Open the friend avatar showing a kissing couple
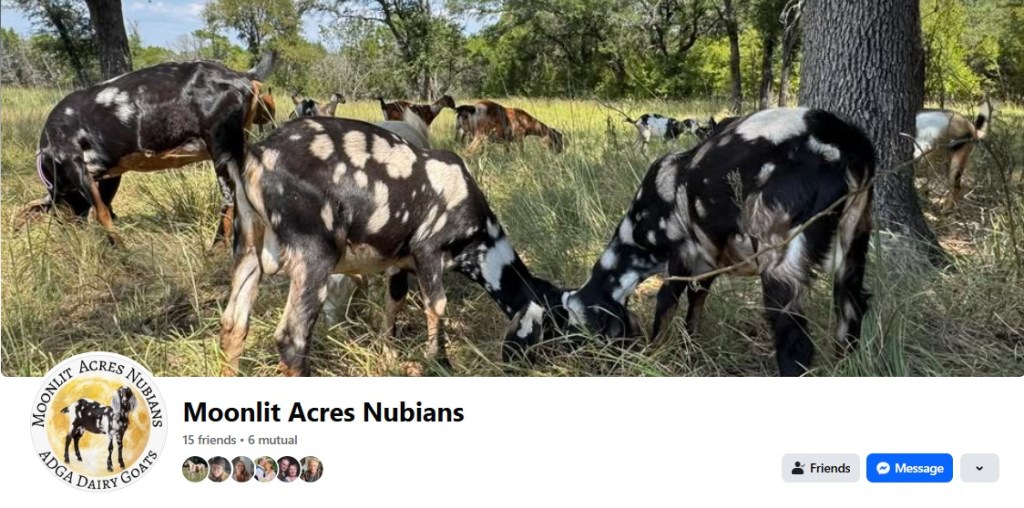 265,469
